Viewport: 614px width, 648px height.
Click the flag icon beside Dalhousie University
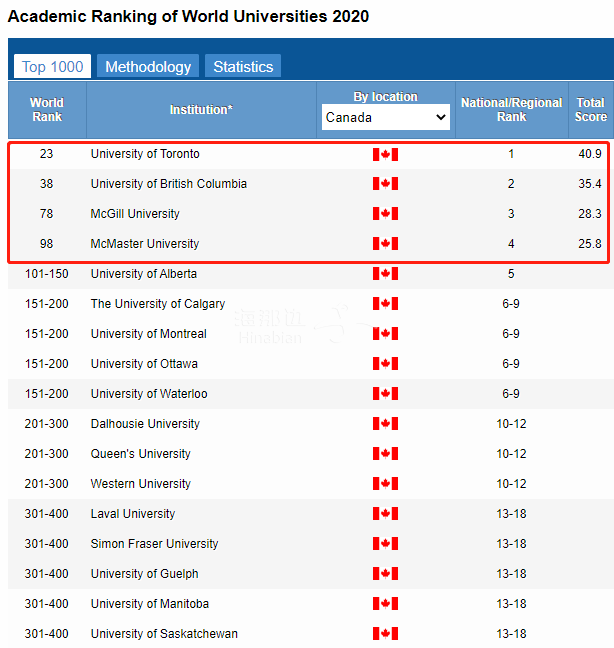385,424
